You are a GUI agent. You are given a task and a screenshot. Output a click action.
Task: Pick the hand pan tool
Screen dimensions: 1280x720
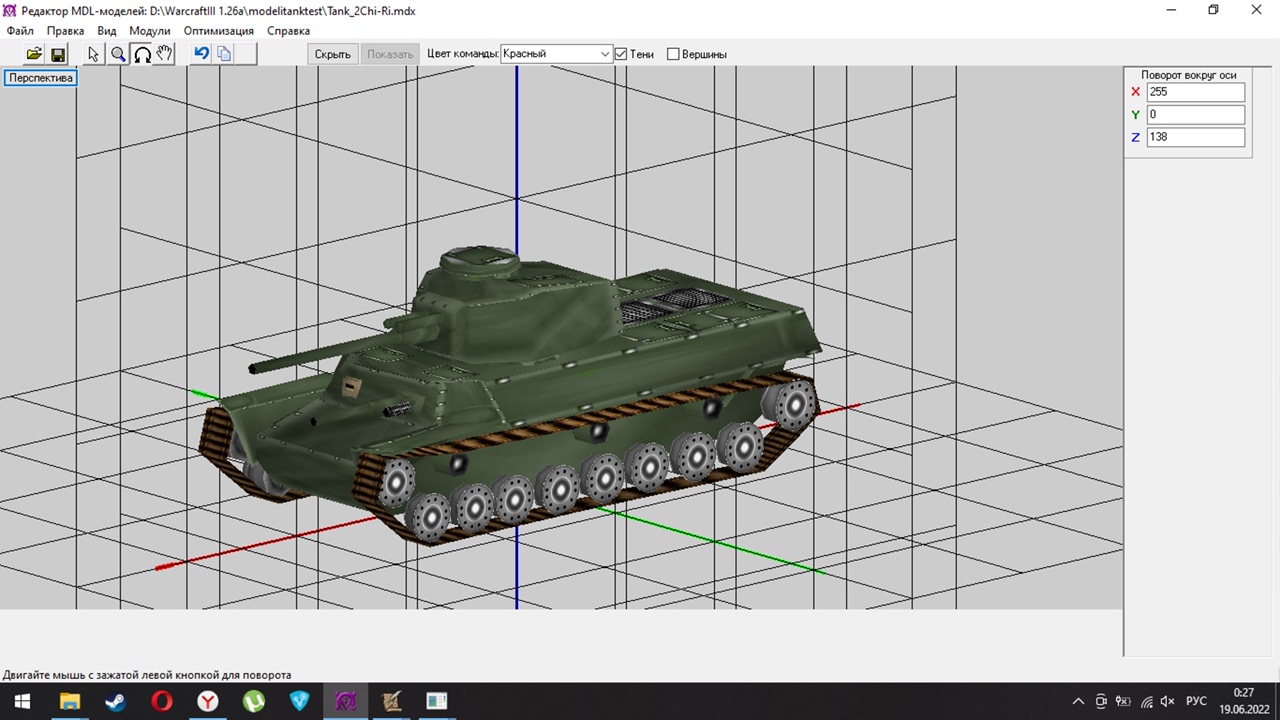[165, 54]
